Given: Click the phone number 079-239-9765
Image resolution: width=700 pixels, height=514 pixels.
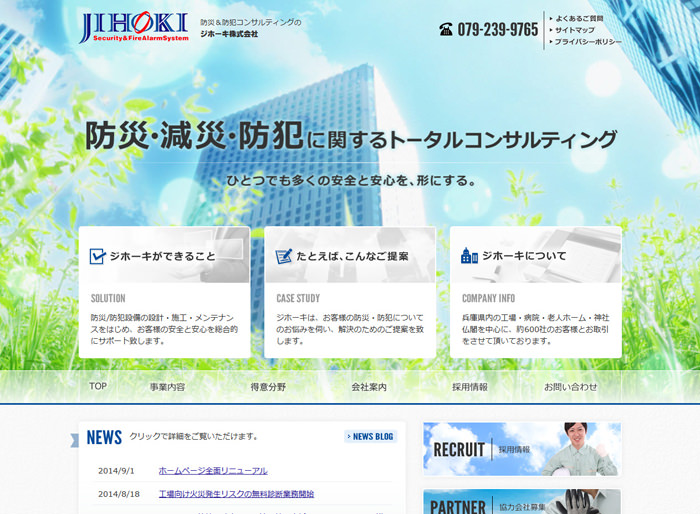Looking at the screenshot, I should coord(498,30).
